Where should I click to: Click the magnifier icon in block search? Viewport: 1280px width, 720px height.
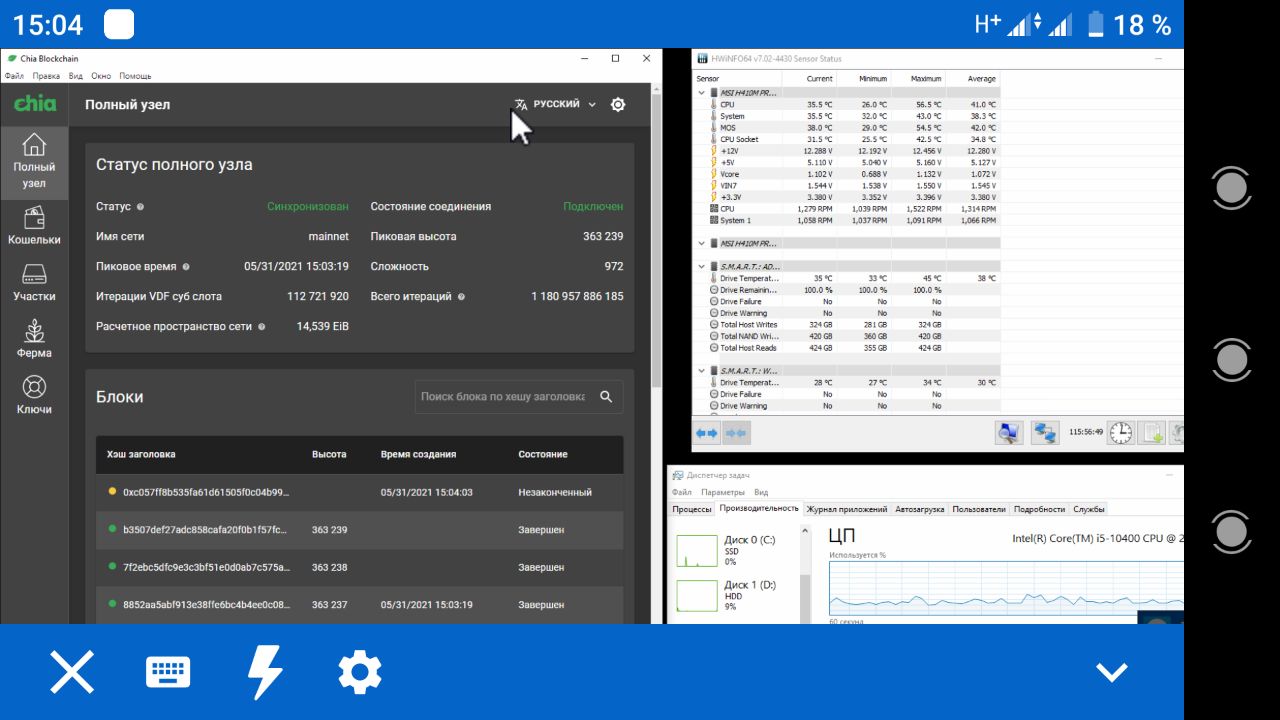(x=606, y=397)
